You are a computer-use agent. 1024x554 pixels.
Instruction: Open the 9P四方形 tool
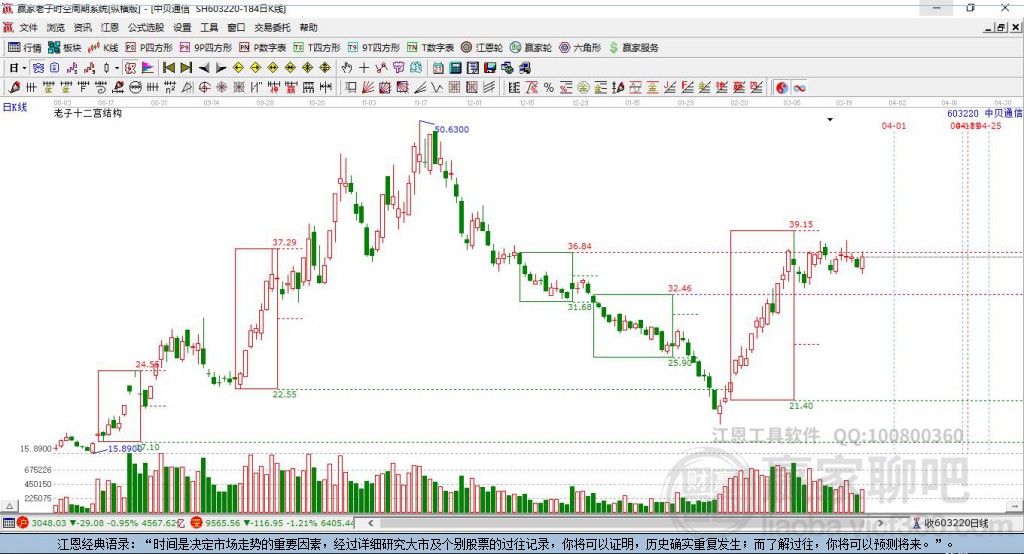(206, 48)
